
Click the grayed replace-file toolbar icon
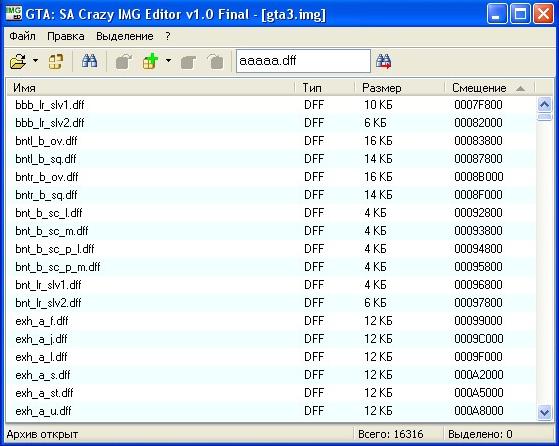point(188,61)
